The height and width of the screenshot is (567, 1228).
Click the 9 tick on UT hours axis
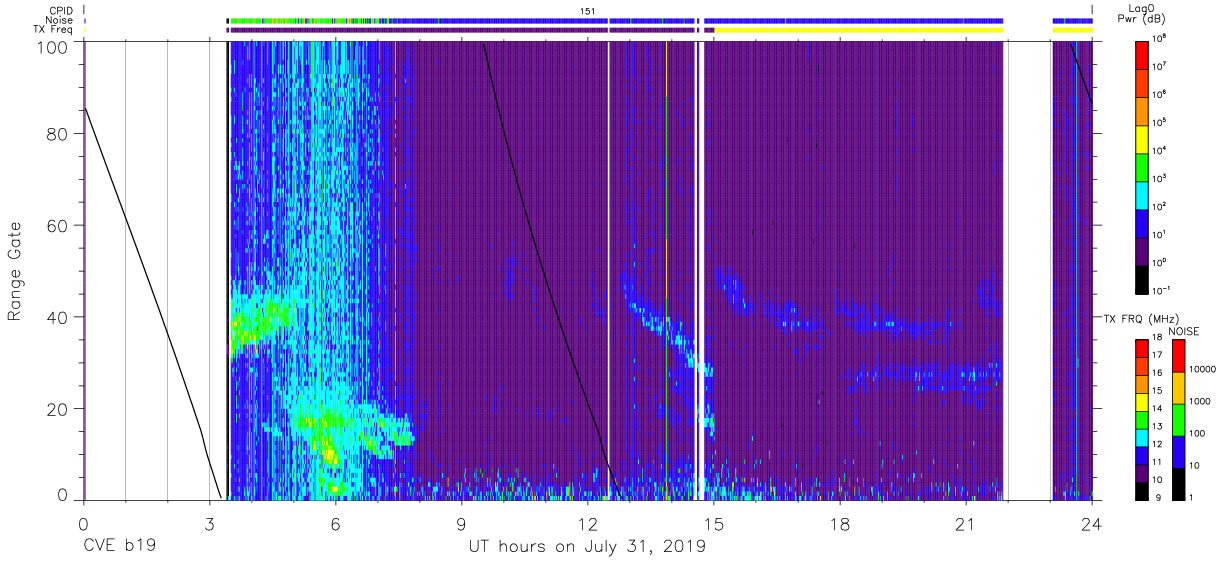461,523
